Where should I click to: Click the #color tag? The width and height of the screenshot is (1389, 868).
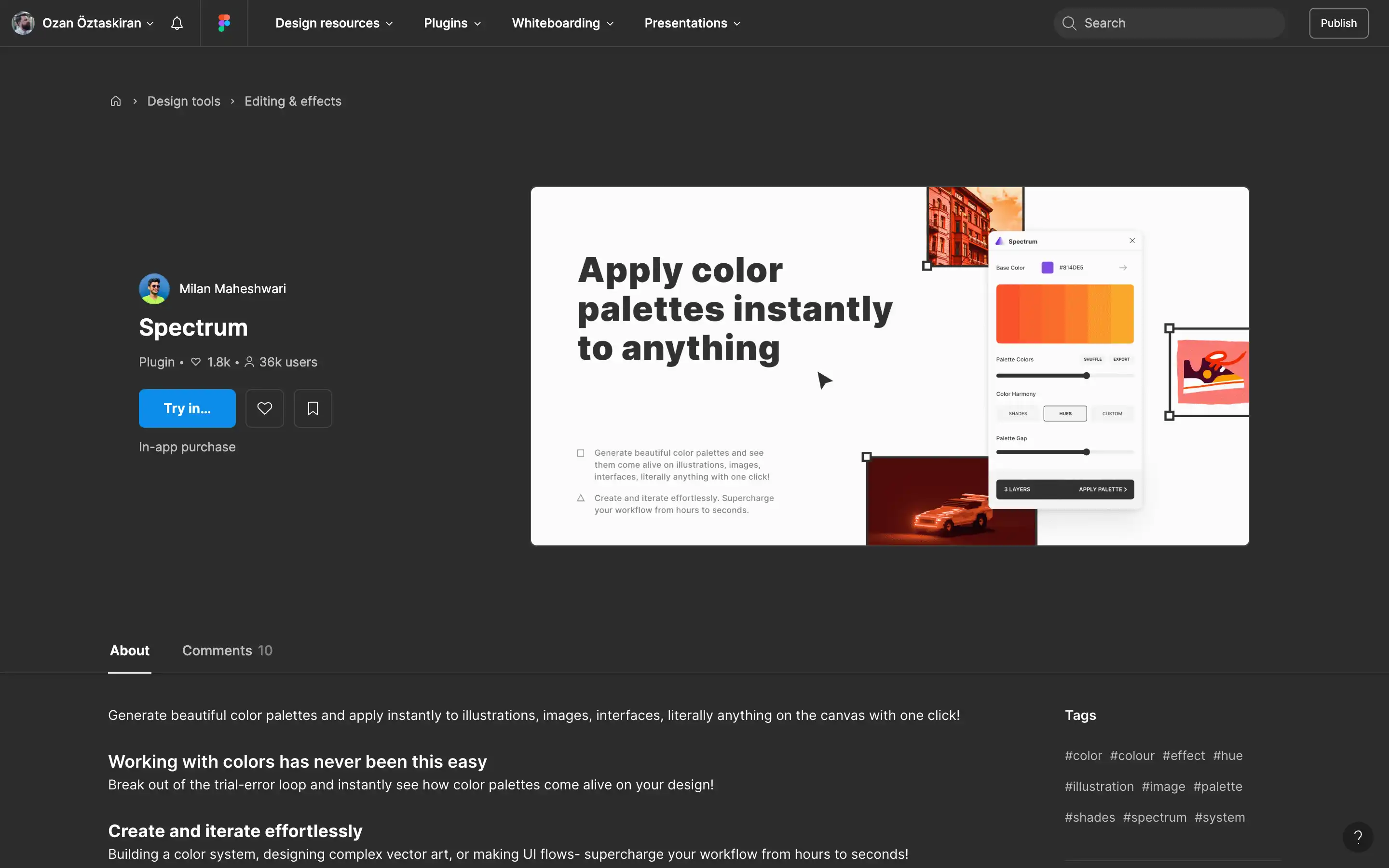point(1083,756)
